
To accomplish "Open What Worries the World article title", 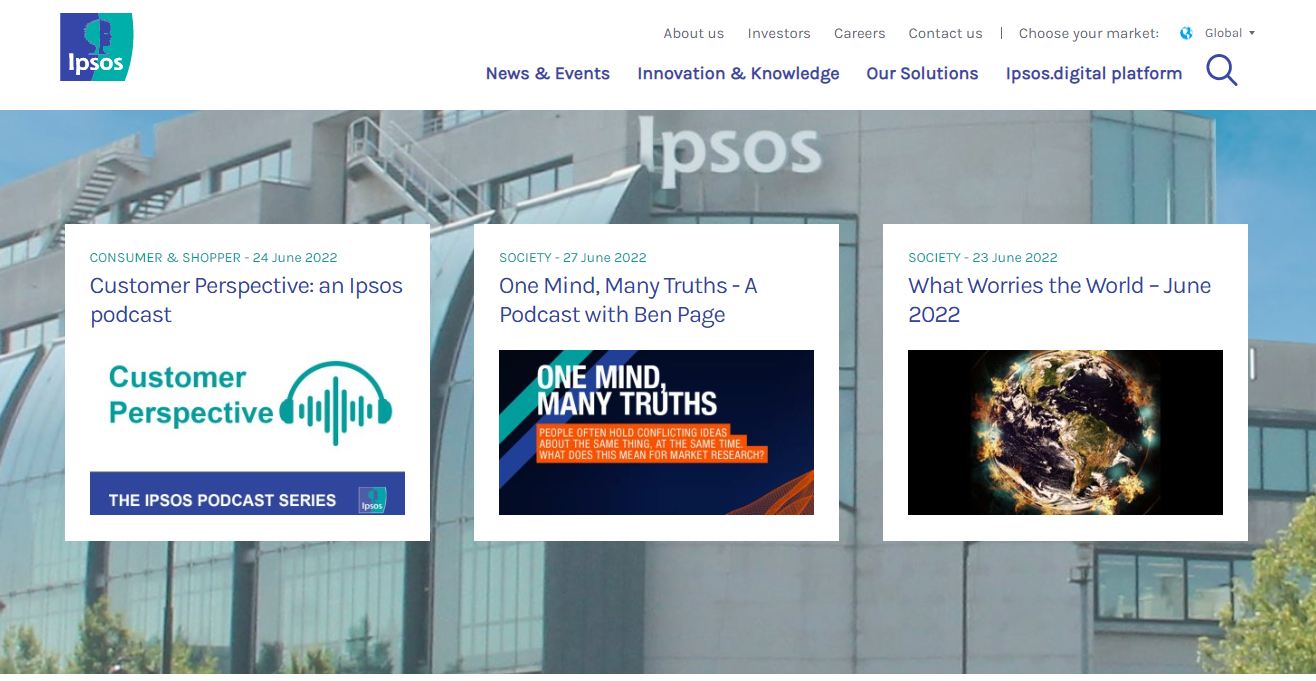I will pyautogui.click(x=1059, y=300).
